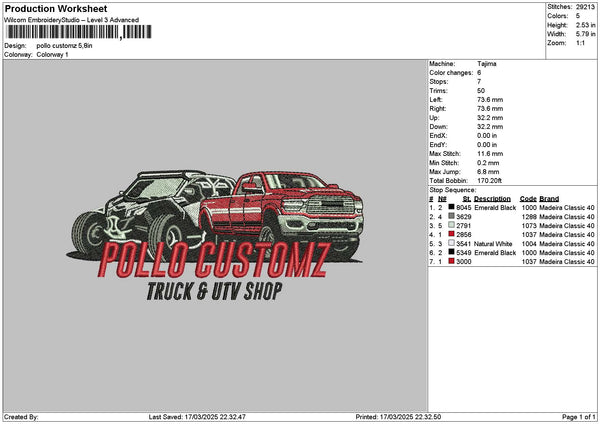This screenshot has width=600, height=424.
Task: Click the 'Last Saved: 17/03/2025 22.32.47' text
Action: pyautogui.click(x=197, y=417)
